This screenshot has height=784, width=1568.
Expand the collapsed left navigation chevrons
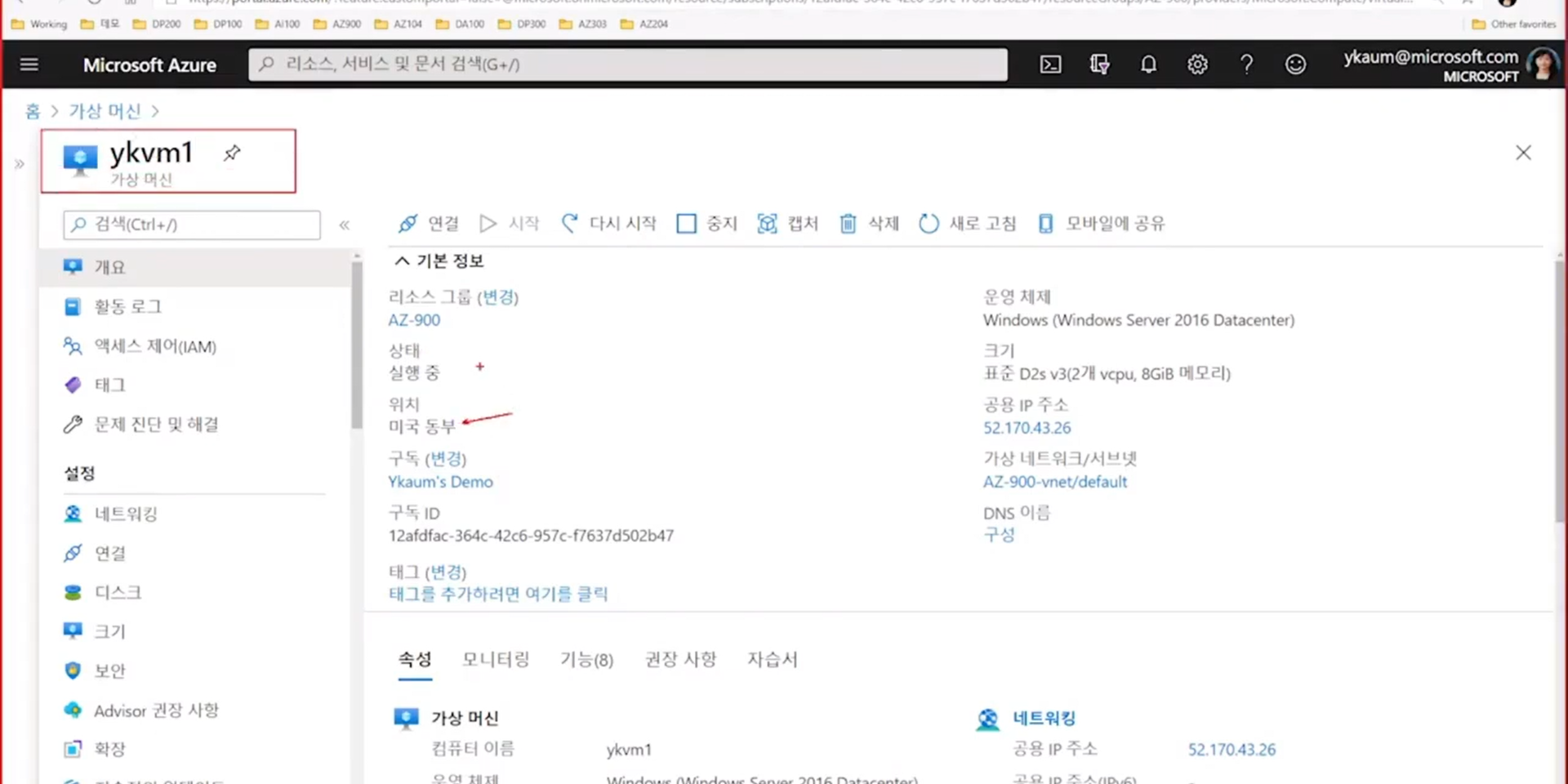[x=19, y=164]
